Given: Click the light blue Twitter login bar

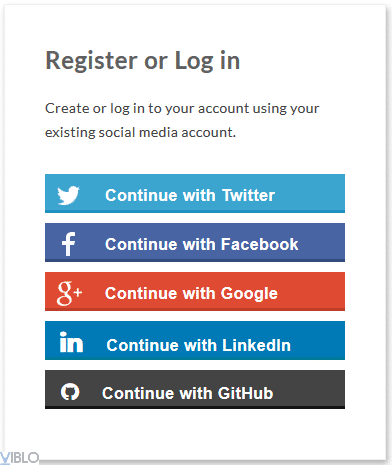Looking at the screenshot, I should coord(195,193).
